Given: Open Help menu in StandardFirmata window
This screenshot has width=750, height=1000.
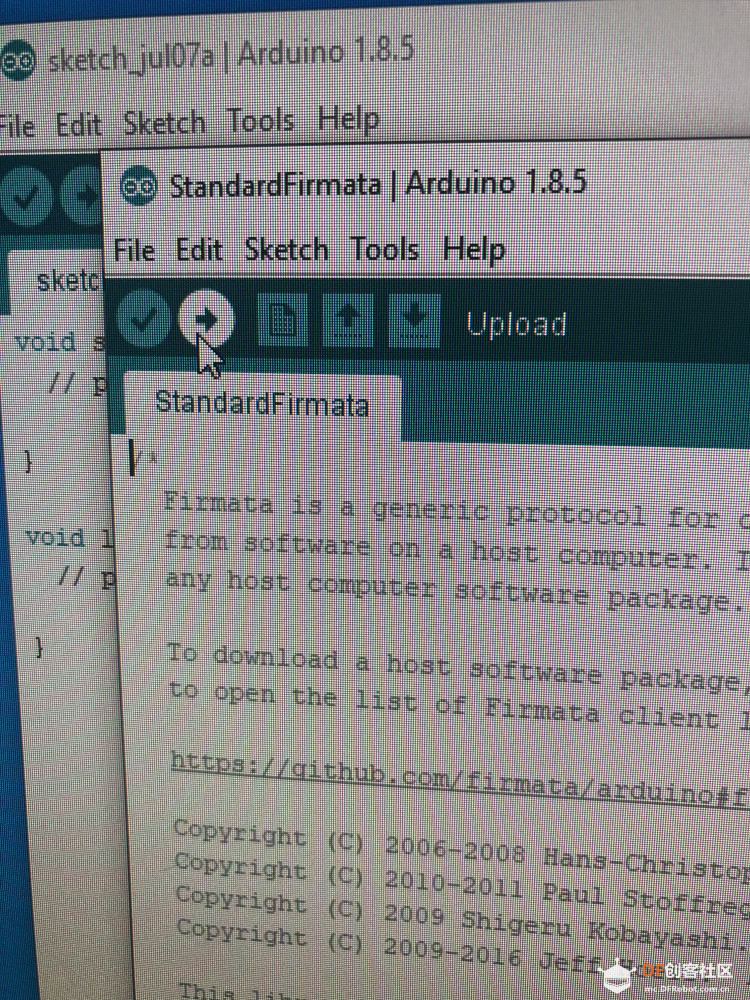Looking at the screenshot, I should coord(474,249).
